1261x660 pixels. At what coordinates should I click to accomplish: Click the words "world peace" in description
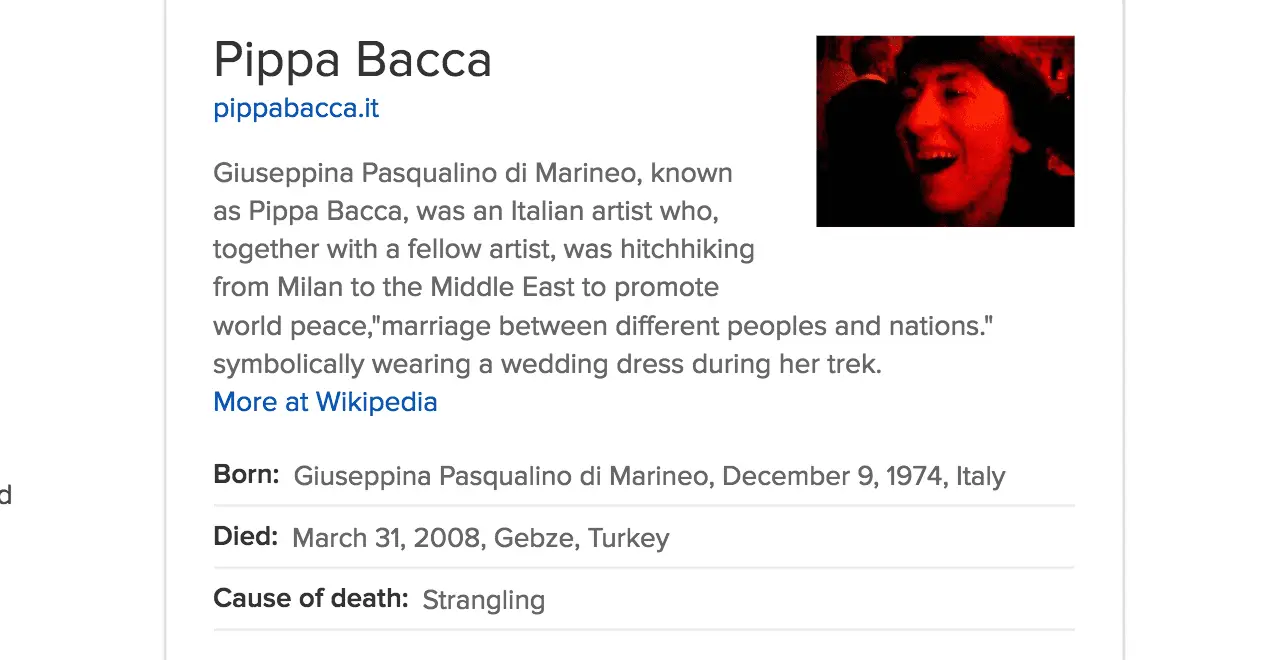click(x=292, y=327)
